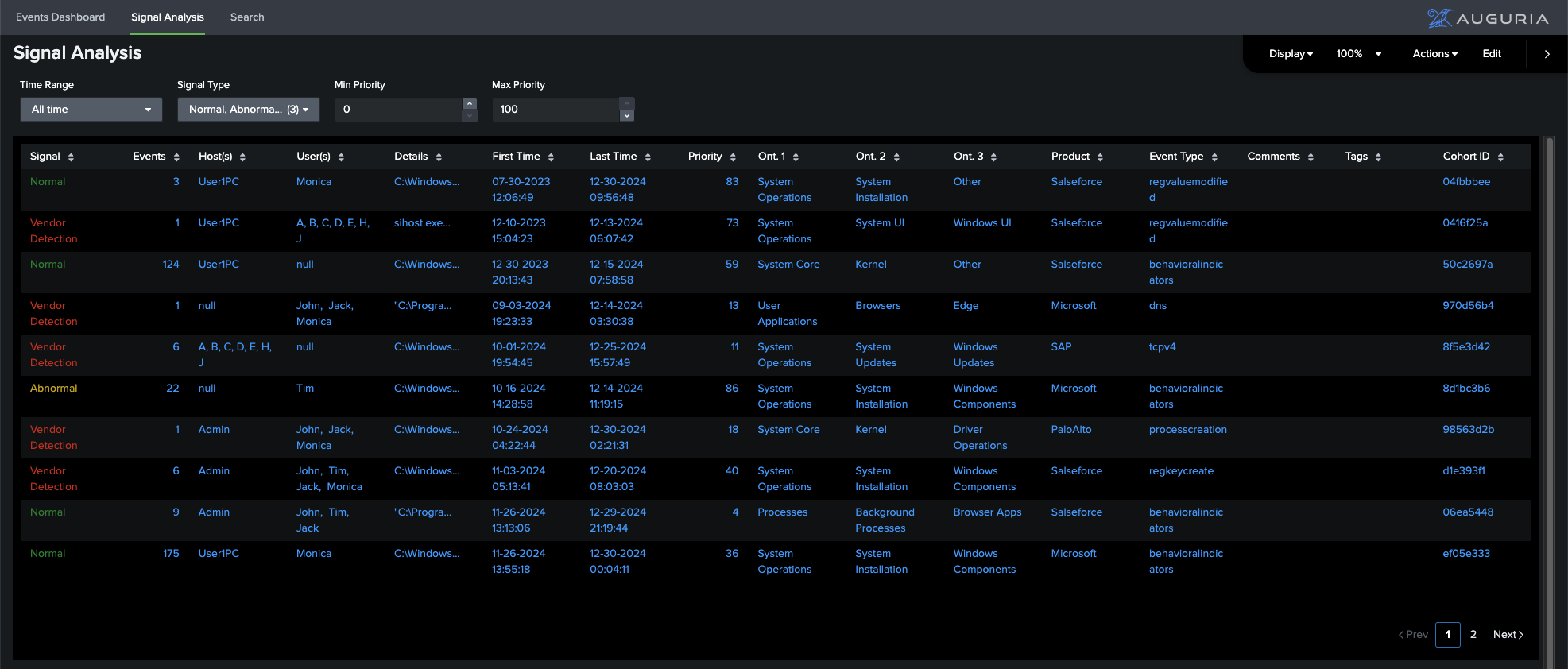The width and height of the screenshot is (1568, 669).
Task: Go to page 2
Action: [1473, 634]
